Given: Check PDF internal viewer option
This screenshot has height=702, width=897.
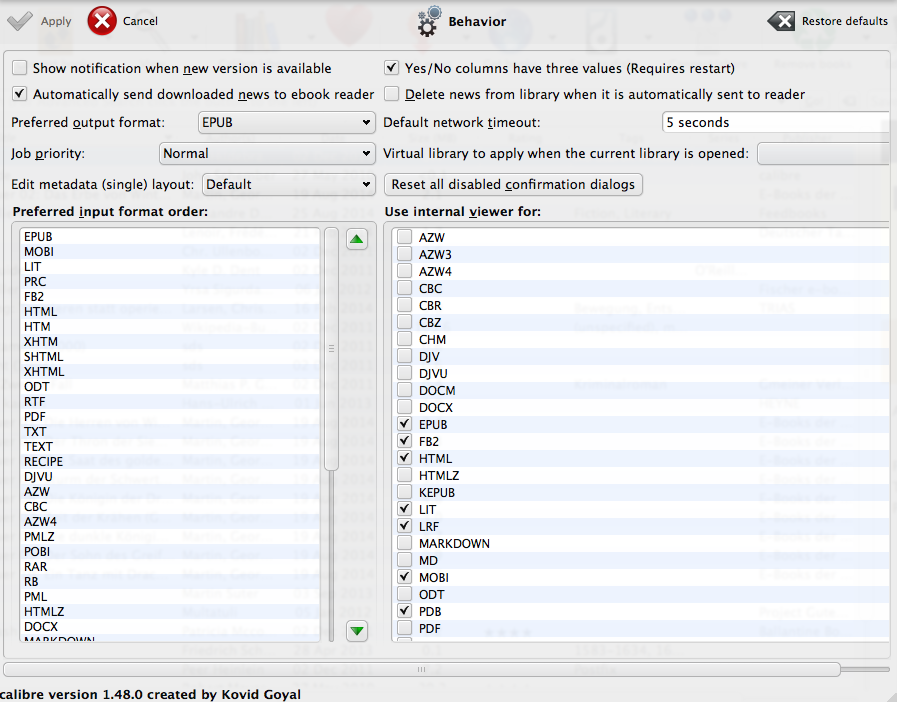Looking at the screenshot, I should (404, 628).
